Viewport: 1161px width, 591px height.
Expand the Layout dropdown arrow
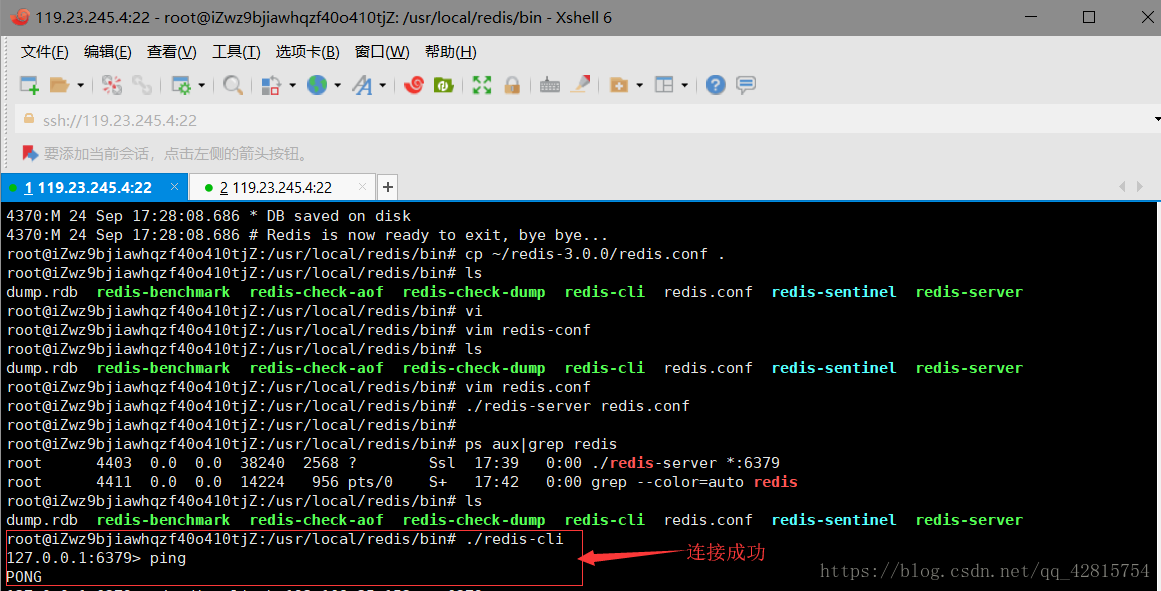click(684, 85)
